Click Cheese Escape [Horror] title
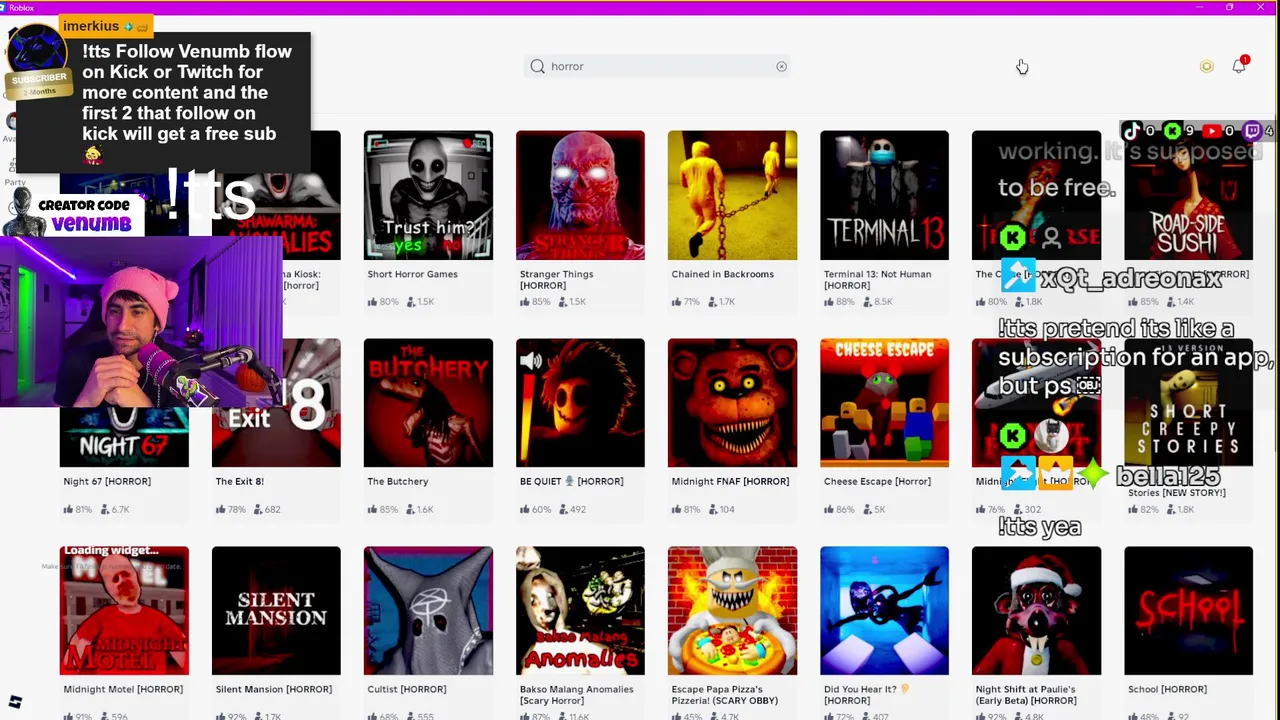This screenshot has width=1280, height=720. (877, 481)
